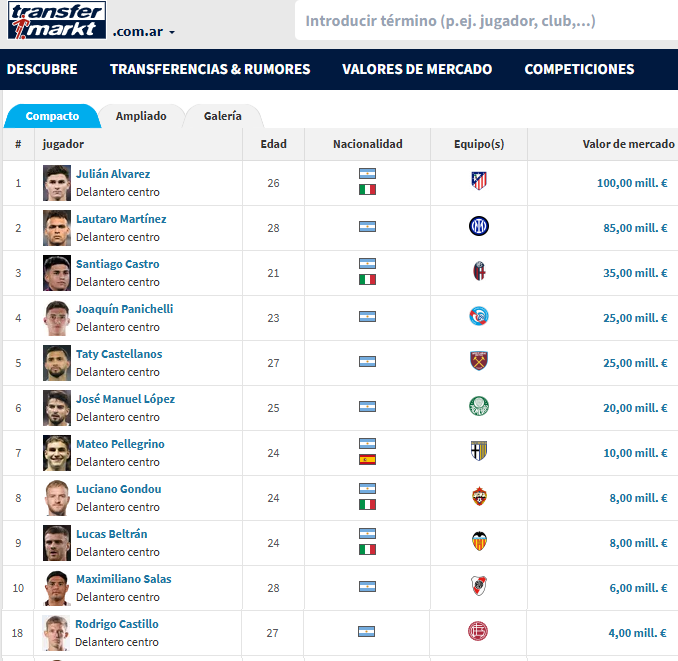
Task: Open the Competiciones menu
Action: [x=579, y=69]
